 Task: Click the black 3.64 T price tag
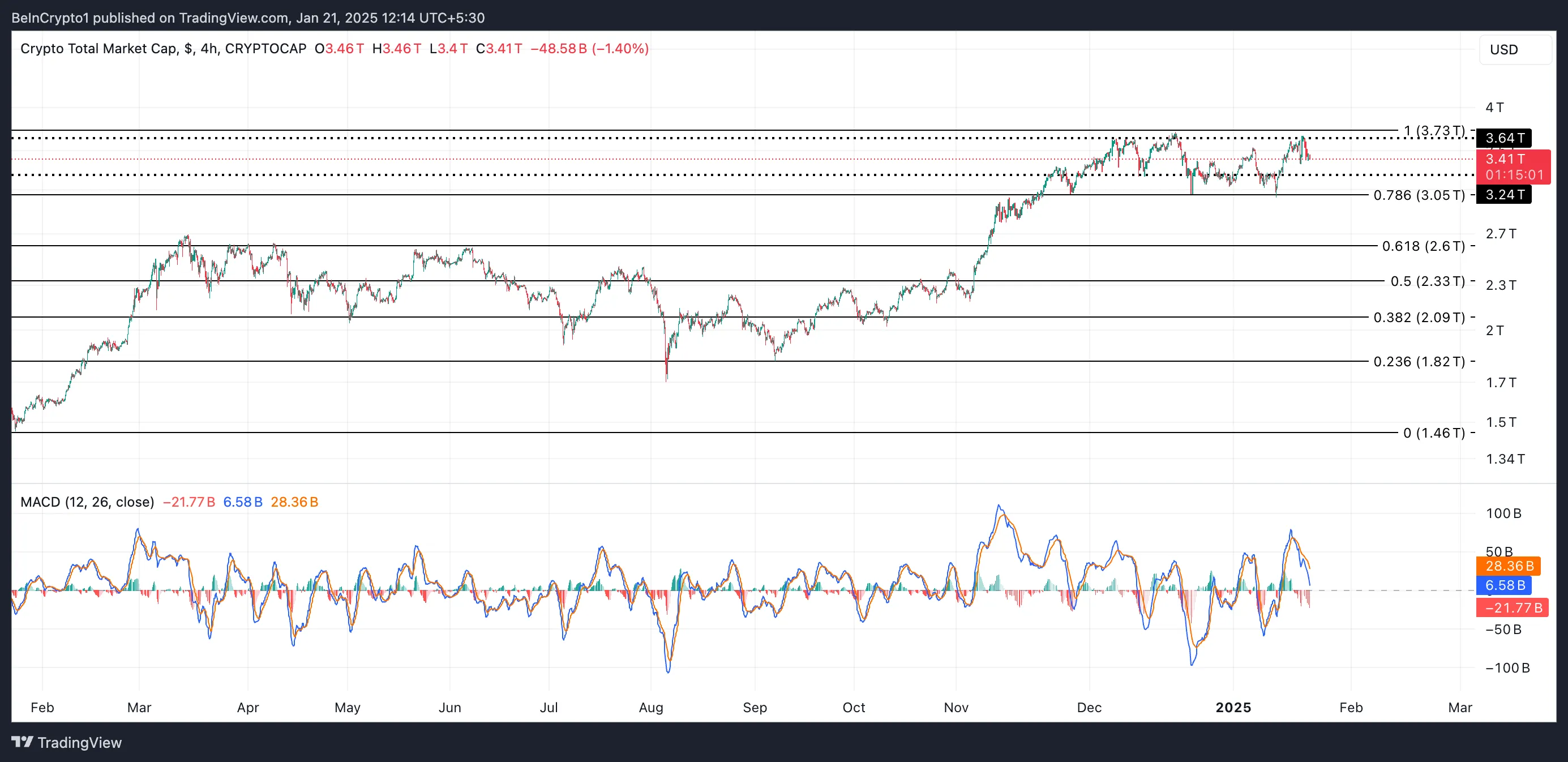coord(1503,138)
